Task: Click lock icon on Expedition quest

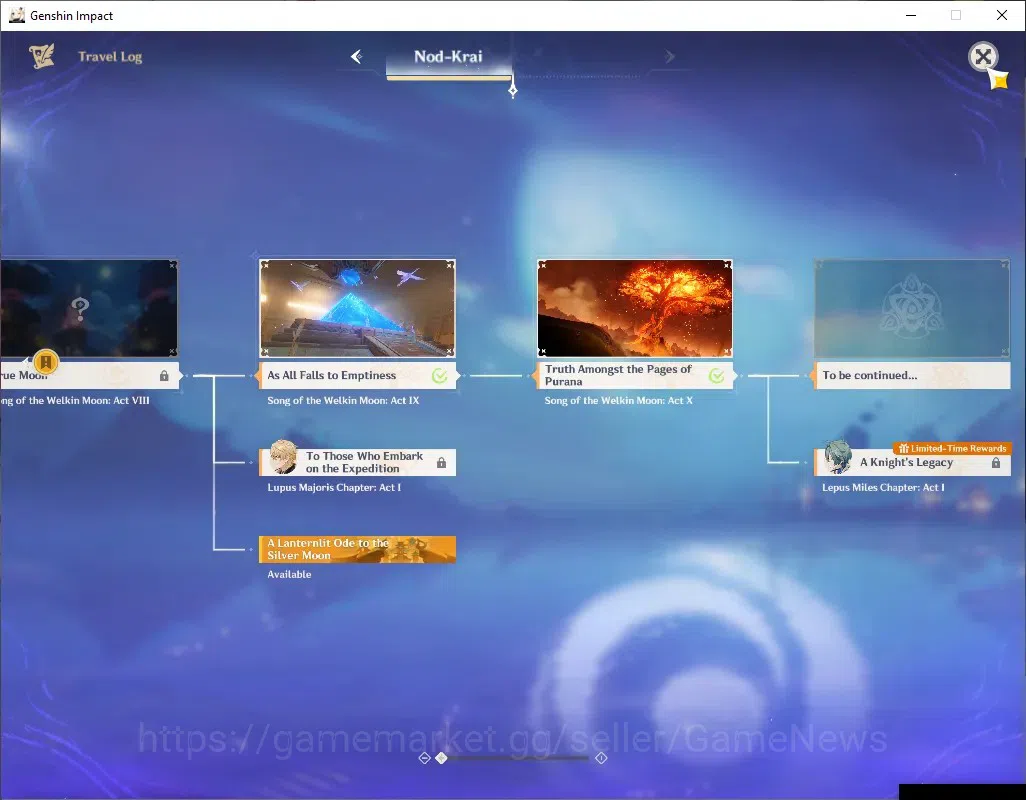Action: [442, 462]
